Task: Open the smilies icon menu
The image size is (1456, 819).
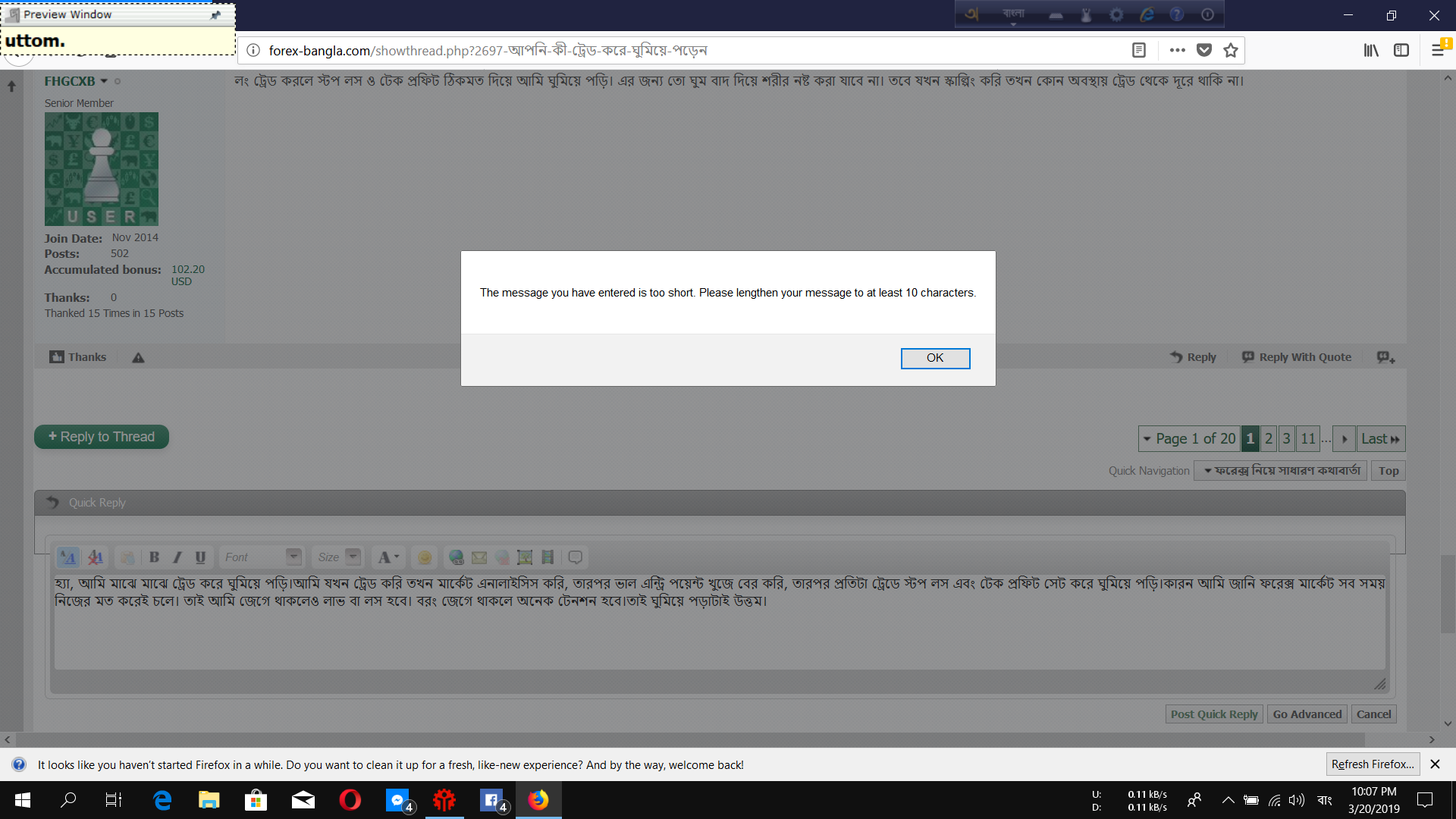Action: (425, 557)
